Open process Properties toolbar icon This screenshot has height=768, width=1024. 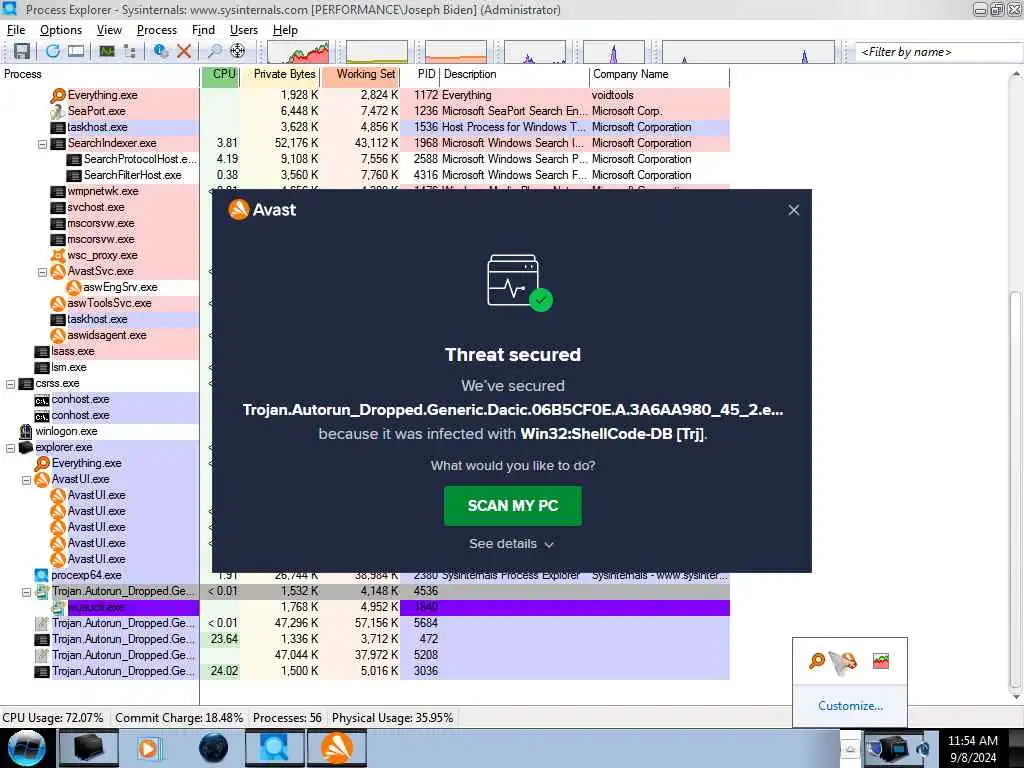[x=160, y=51]
